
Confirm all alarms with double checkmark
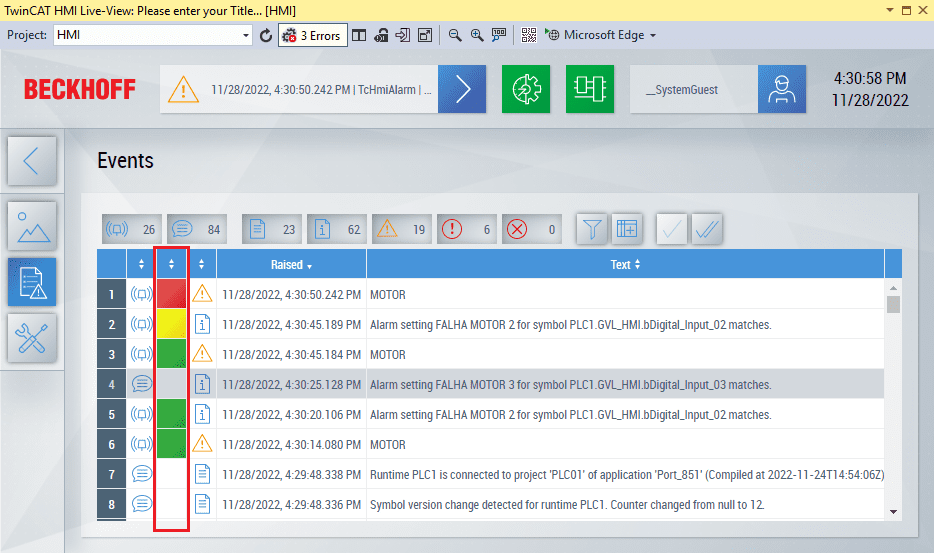click(x=707, y=229)
